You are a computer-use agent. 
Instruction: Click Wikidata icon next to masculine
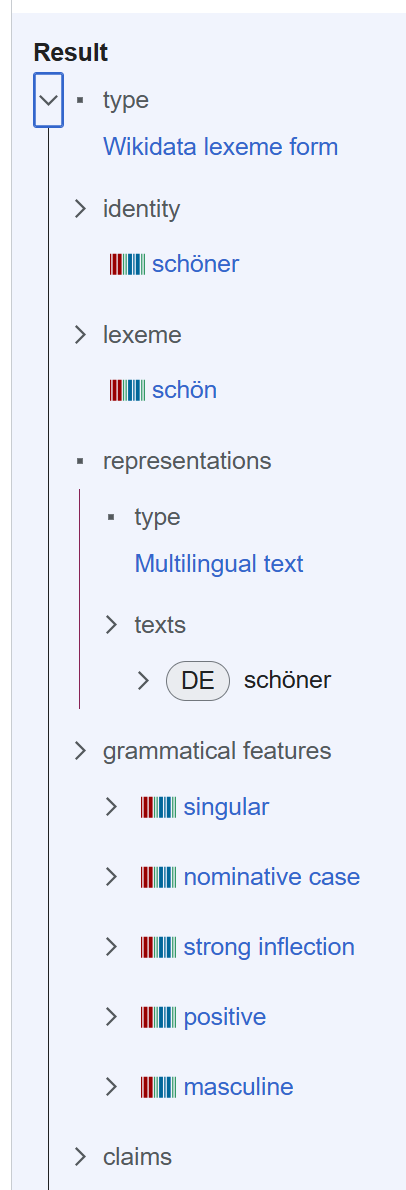click(159, 1087)
